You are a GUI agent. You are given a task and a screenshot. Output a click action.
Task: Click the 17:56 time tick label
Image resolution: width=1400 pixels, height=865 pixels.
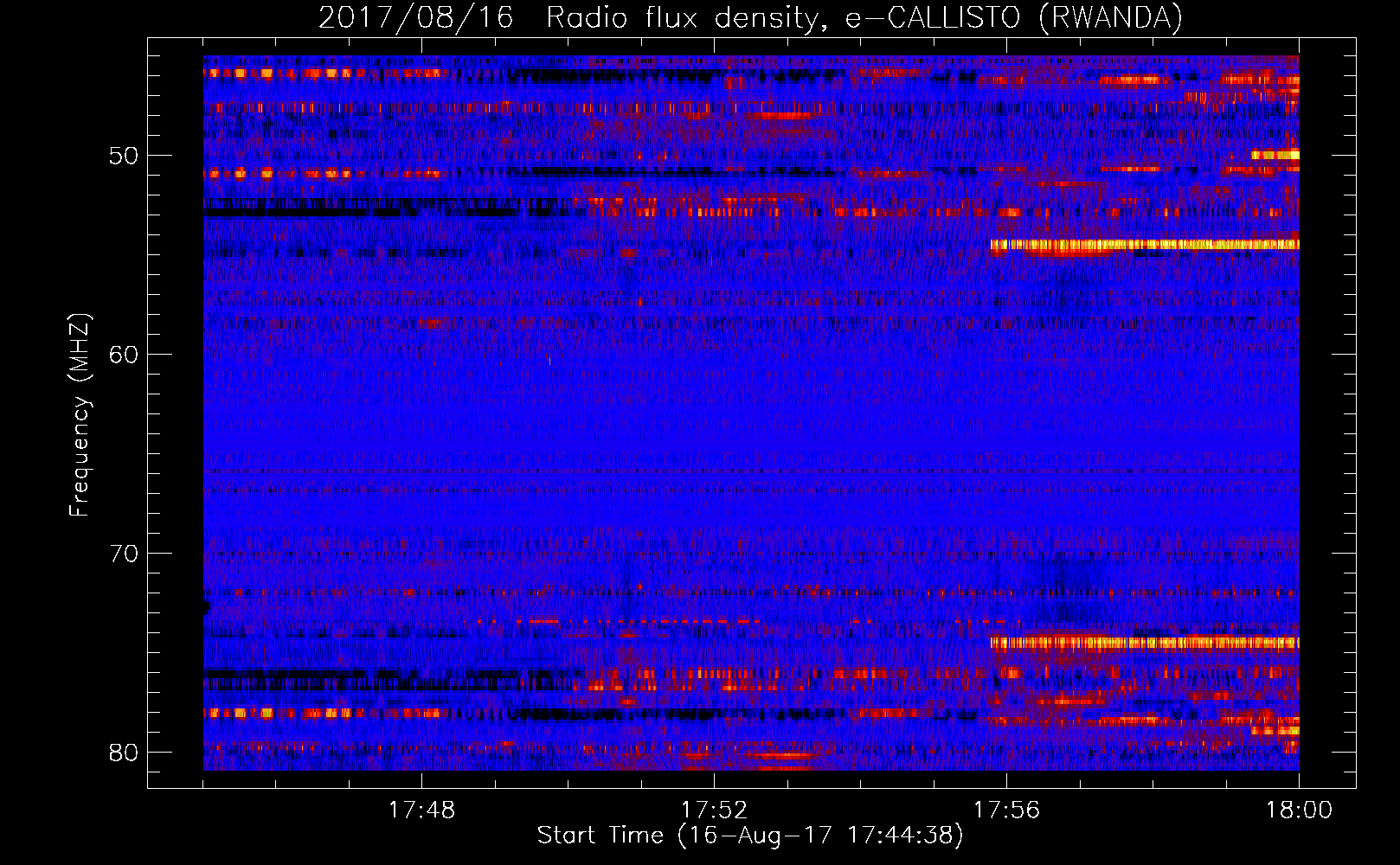point(1006,811)
